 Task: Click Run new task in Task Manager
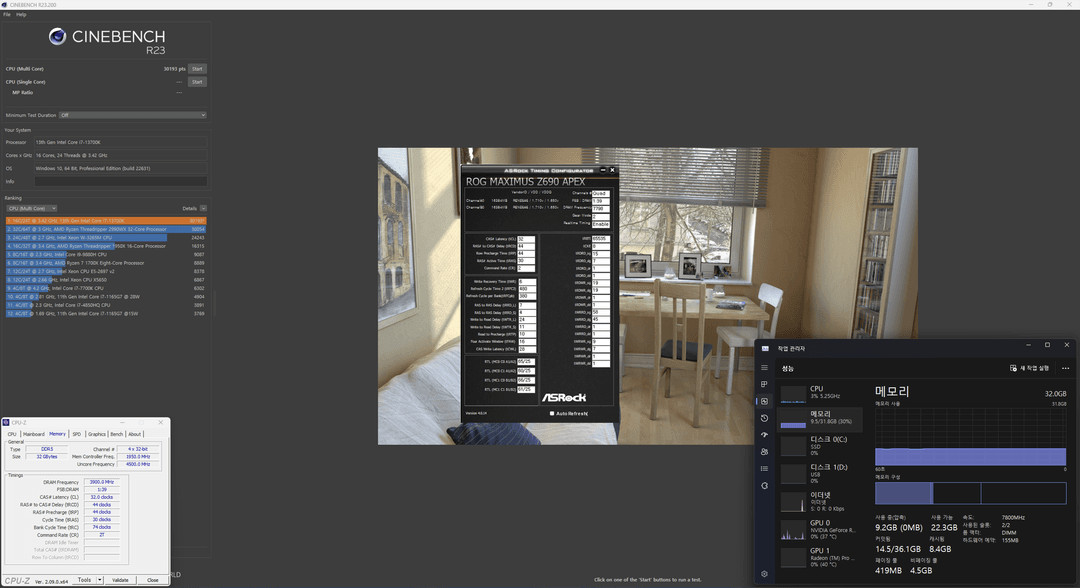pyautogui.click(x=1029, y=368)
